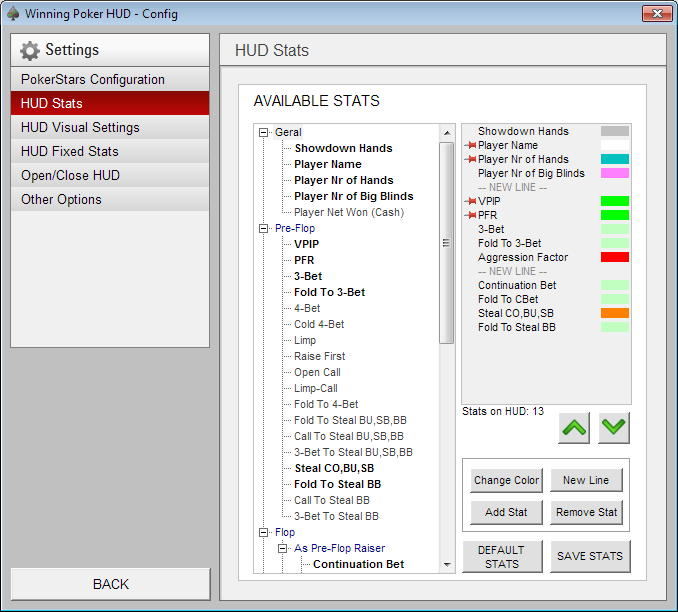Image resolution: width=678 pixels, height=612 pixels.
Task: Select 3-Bet in the HUD list
Action: [491, 229]
